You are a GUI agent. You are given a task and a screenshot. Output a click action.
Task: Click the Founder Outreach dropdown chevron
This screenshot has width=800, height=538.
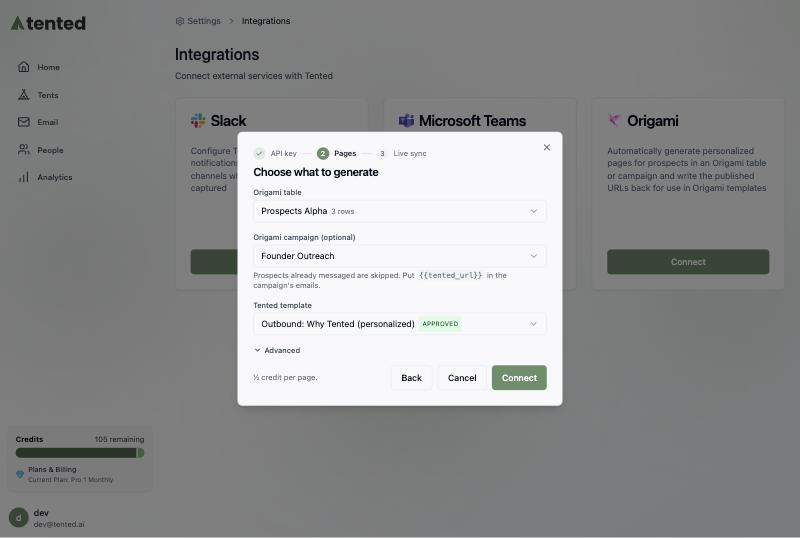(533, 256)
